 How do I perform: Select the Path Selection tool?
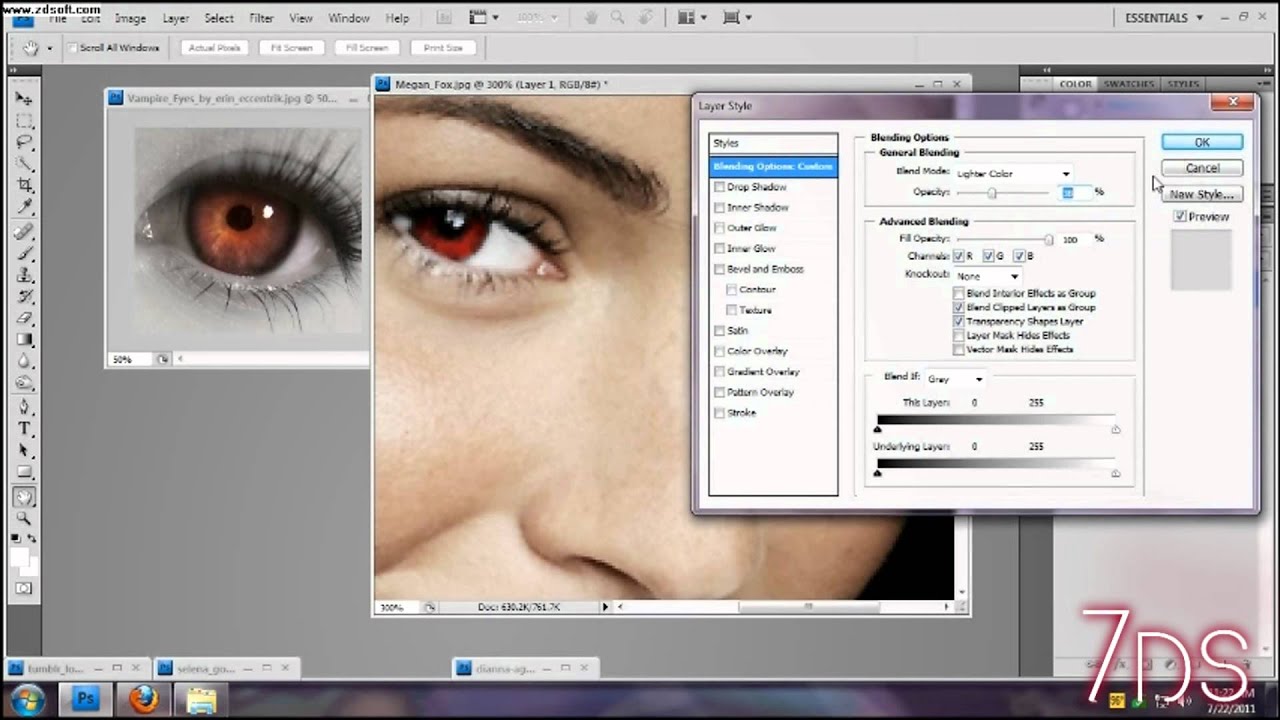click(24, 451)
